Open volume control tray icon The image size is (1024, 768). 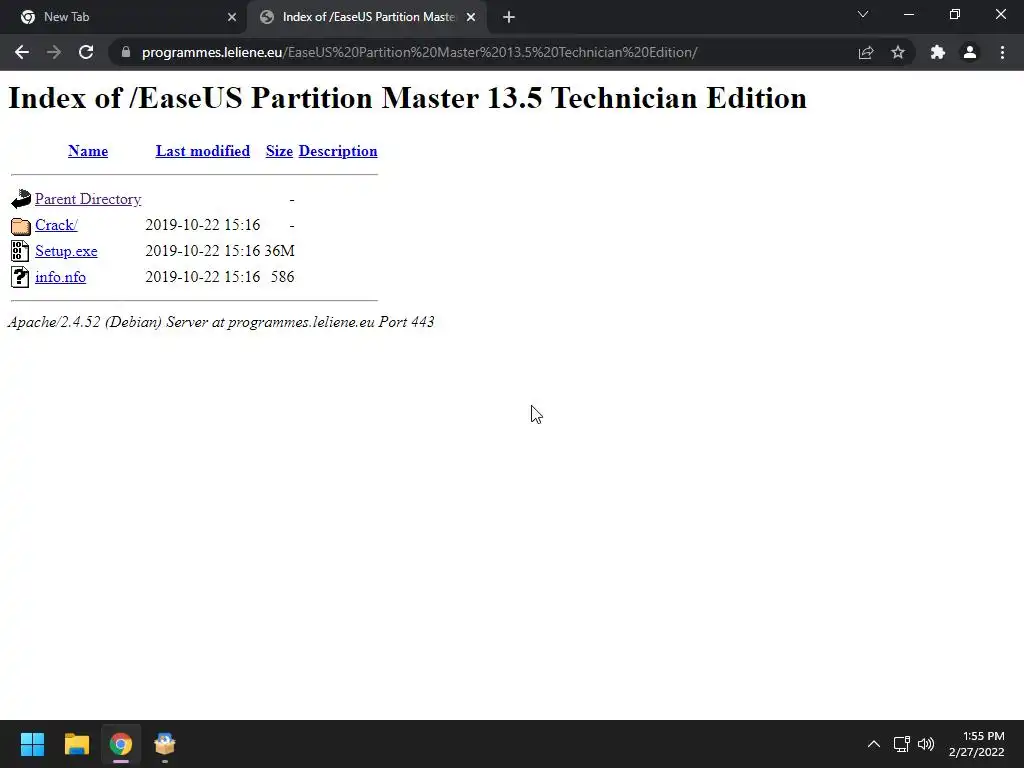(926, 744)
